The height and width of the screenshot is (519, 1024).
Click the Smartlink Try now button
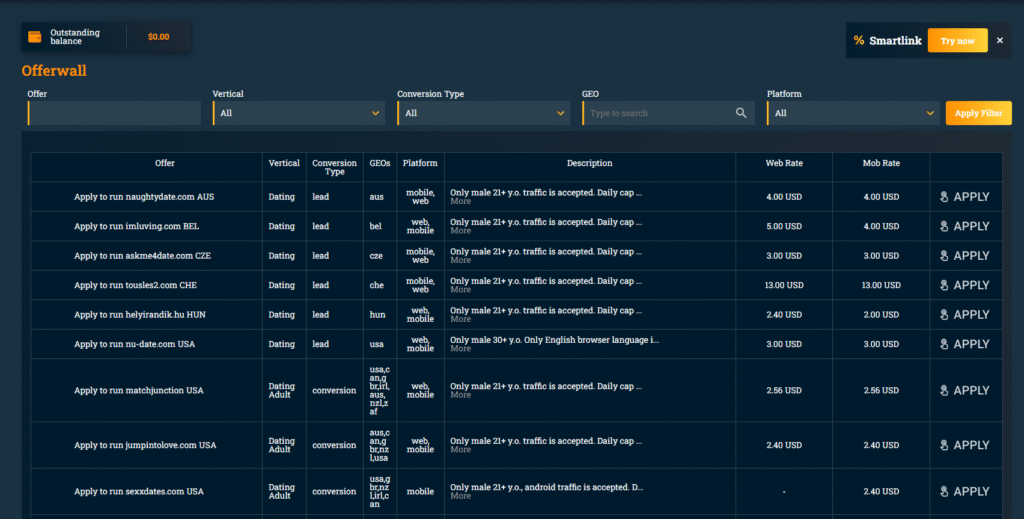(x=957, y=40)
